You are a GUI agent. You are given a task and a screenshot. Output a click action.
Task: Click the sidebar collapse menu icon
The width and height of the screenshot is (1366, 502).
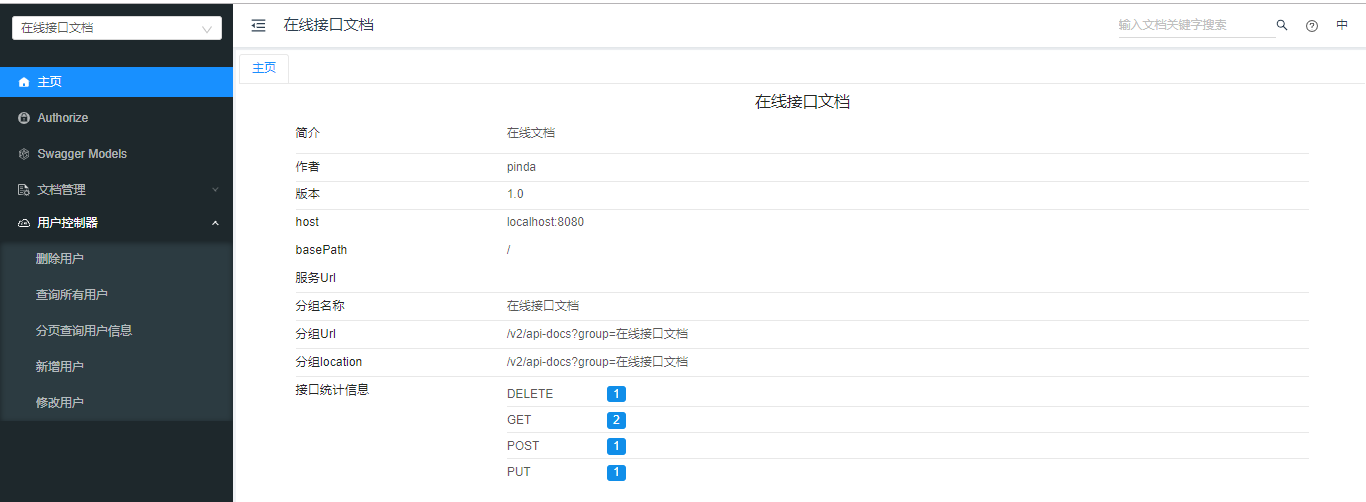tap(258, 25)
